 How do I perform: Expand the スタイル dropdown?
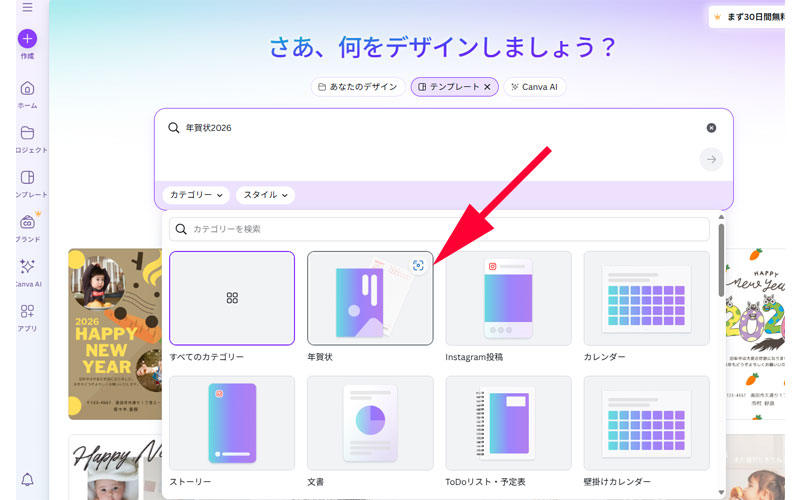click(265, 195)
